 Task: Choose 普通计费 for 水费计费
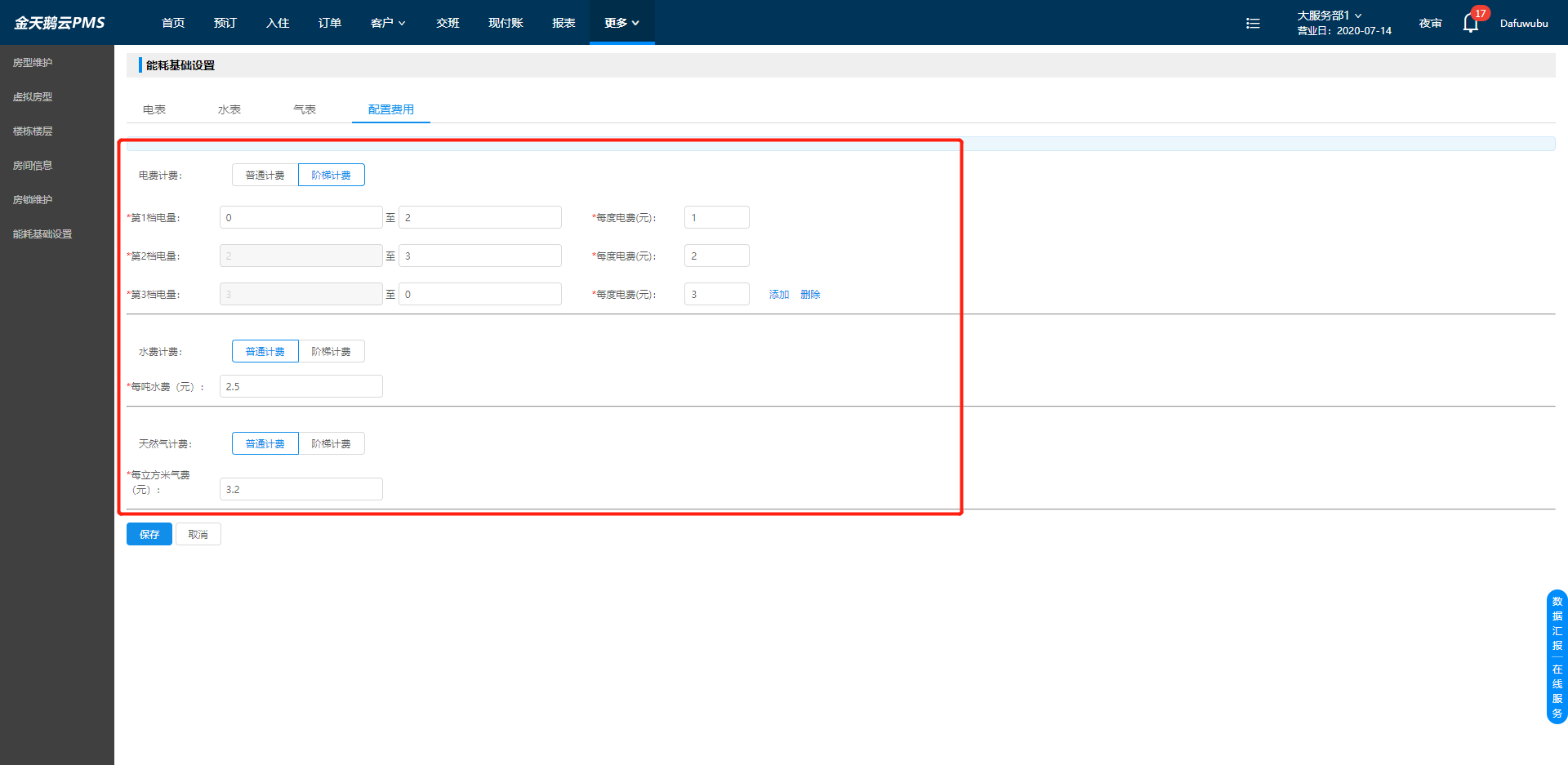(265, 351)
